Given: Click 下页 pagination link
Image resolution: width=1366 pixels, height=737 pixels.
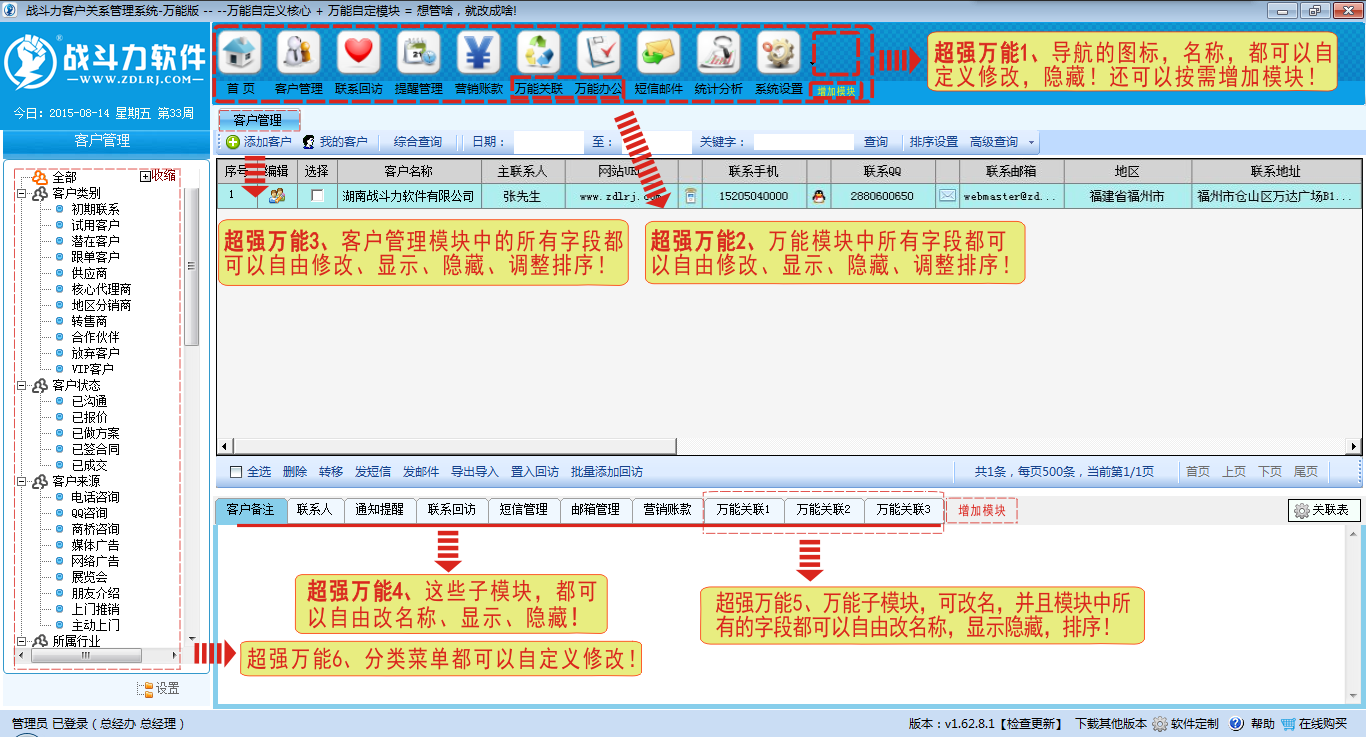Looking at the screenshot, I should point(1270,472).
